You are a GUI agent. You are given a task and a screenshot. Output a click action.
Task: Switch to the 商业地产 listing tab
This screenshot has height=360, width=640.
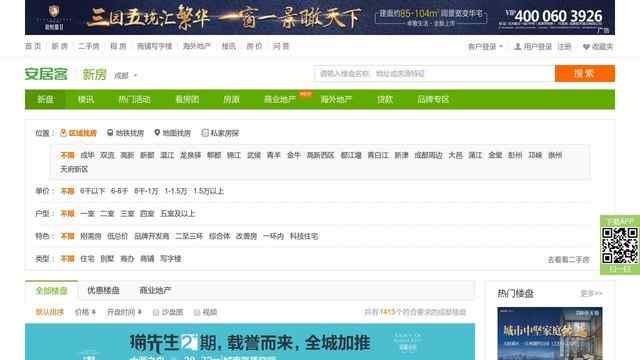tap(155, 291)
